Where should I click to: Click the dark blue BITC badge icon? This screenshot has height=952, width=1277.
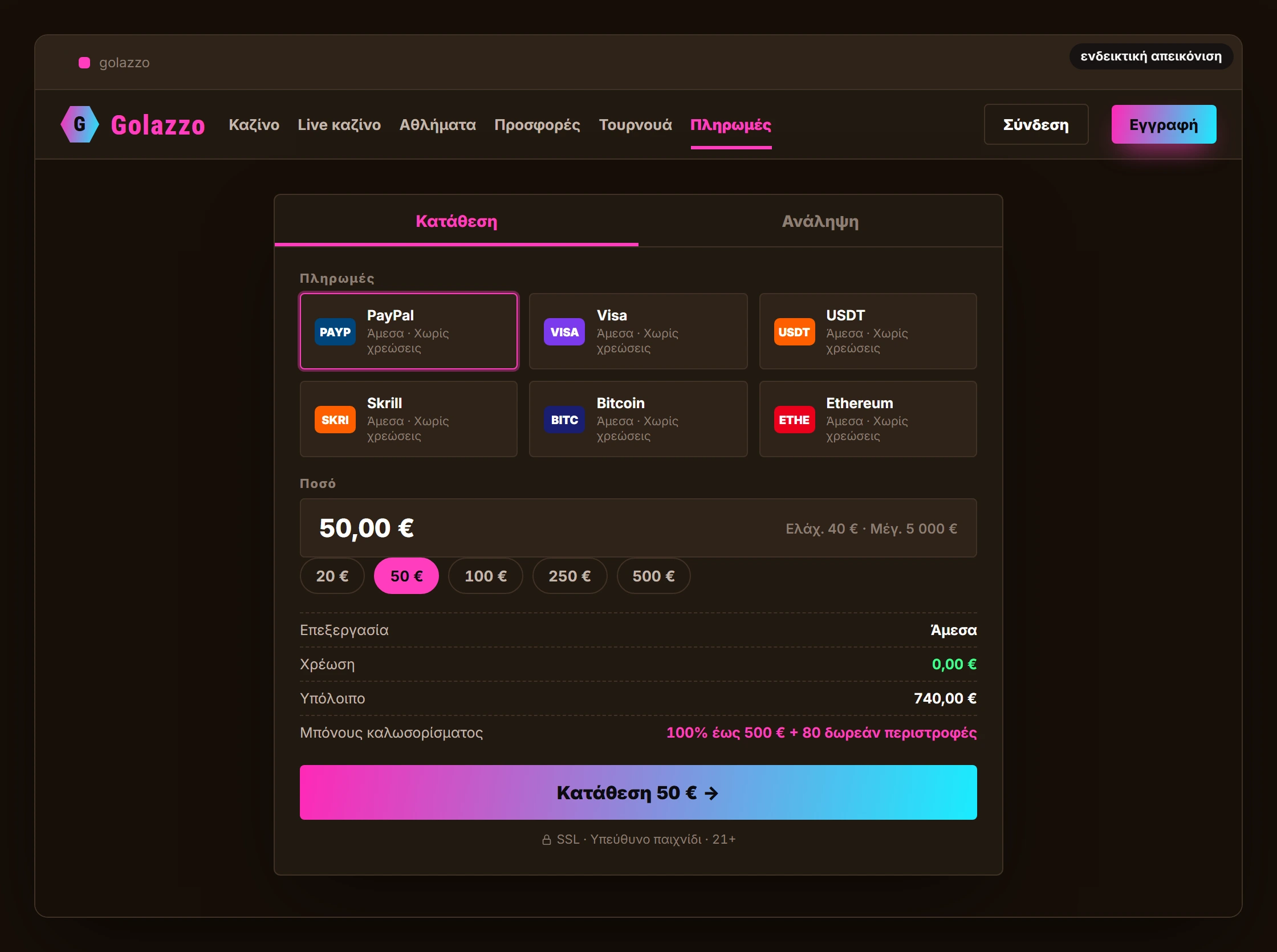pyautogui.click(x=564, y=420)
